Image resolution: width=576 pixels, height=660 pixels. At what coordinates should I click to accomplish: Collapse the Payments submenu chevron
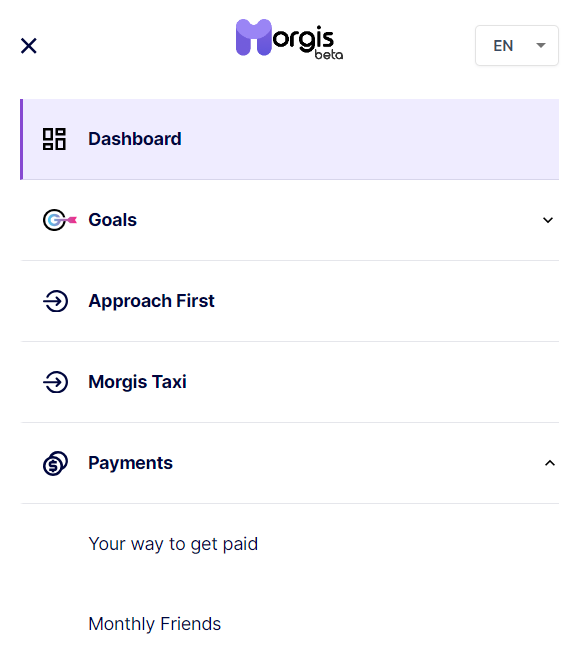click(x=549, y=463)
